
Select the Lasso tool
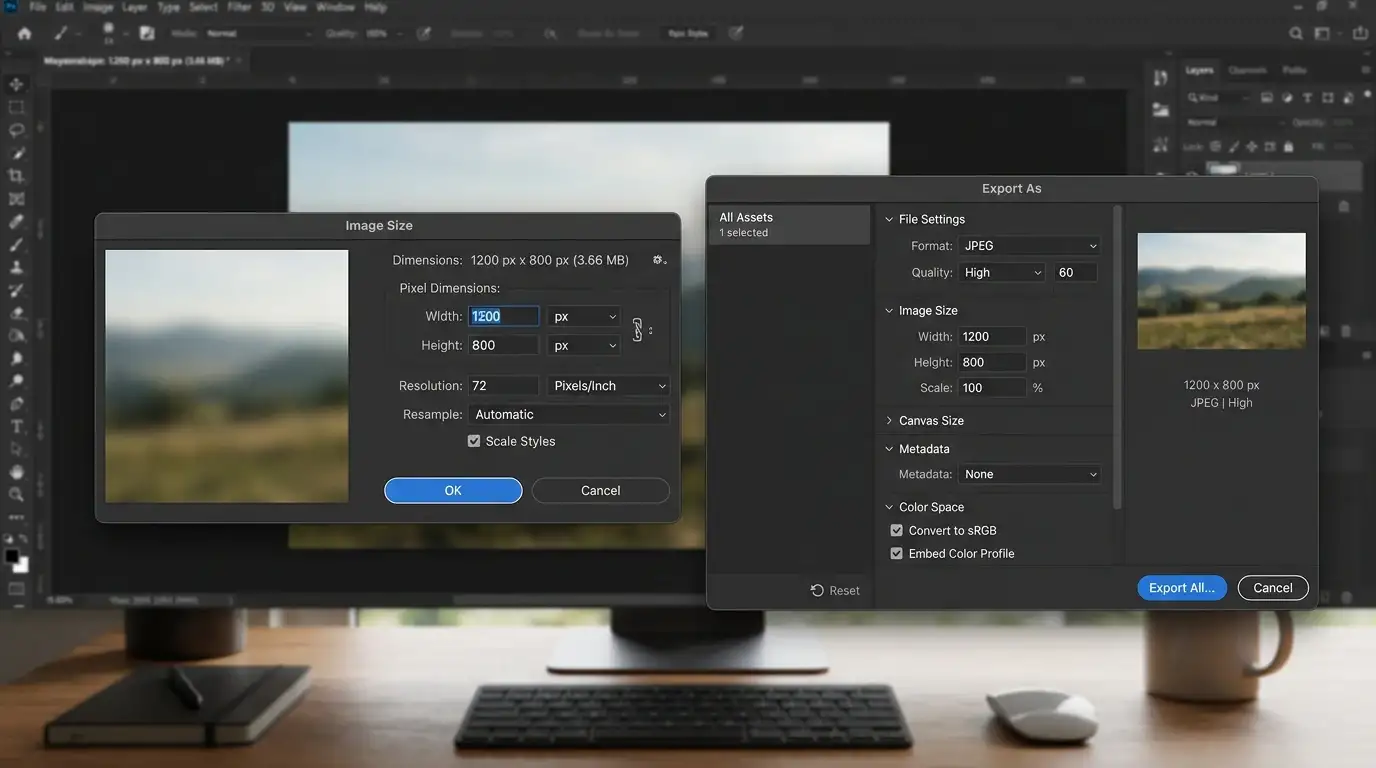point(16,130)
